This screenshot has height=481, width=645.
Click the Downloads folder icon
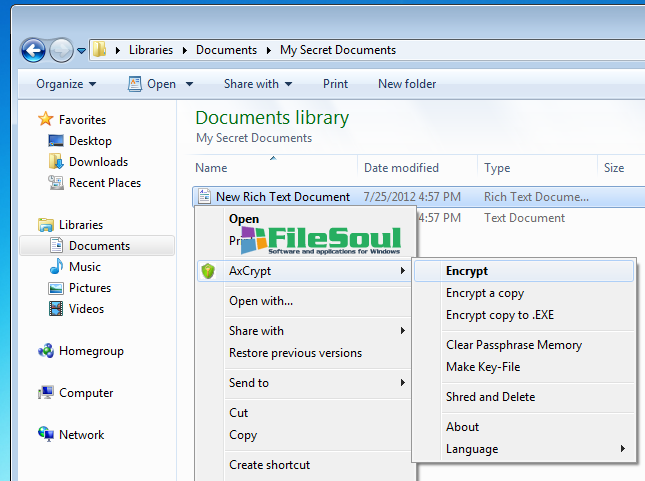coord(57,162)
